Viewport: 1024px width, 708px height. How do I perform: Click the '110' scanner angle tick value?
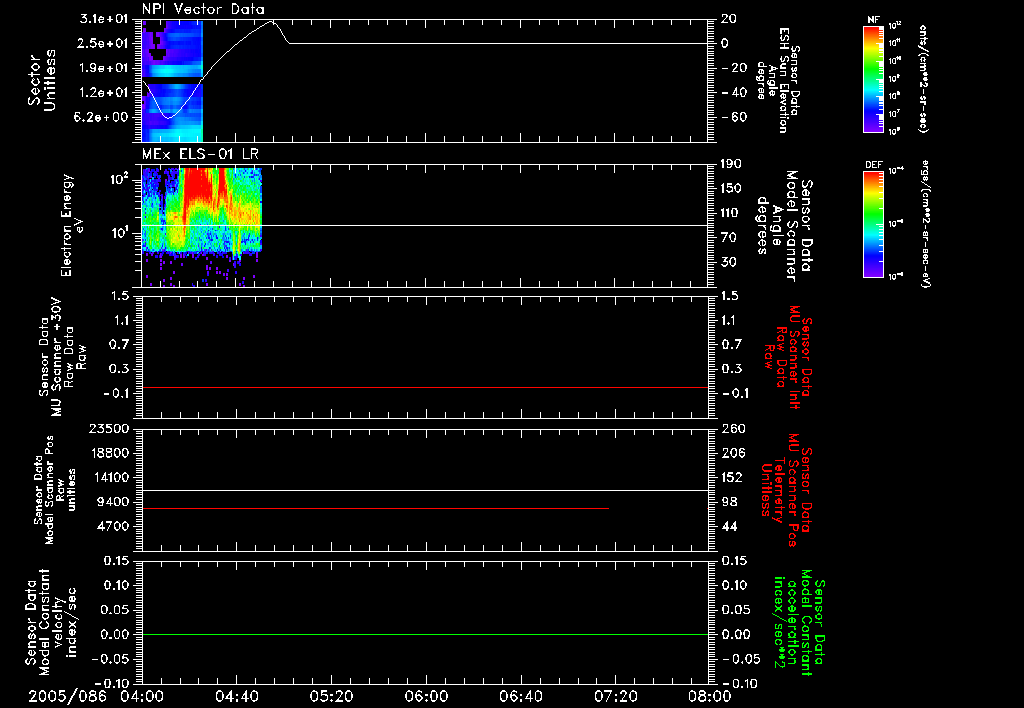(x=731, y=213)
